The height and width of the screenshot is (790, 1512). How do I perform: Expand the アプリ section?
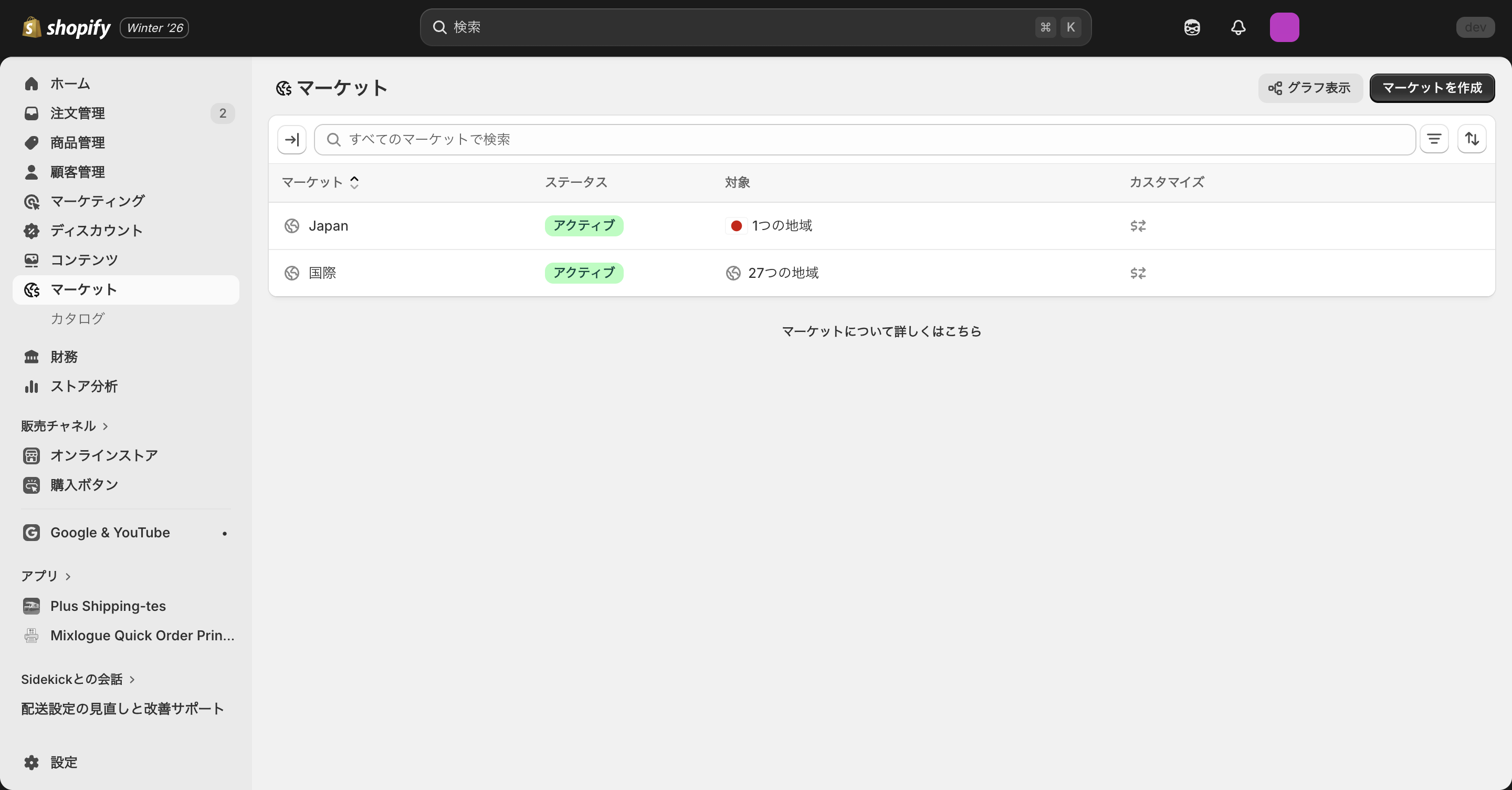pos(67,576)
